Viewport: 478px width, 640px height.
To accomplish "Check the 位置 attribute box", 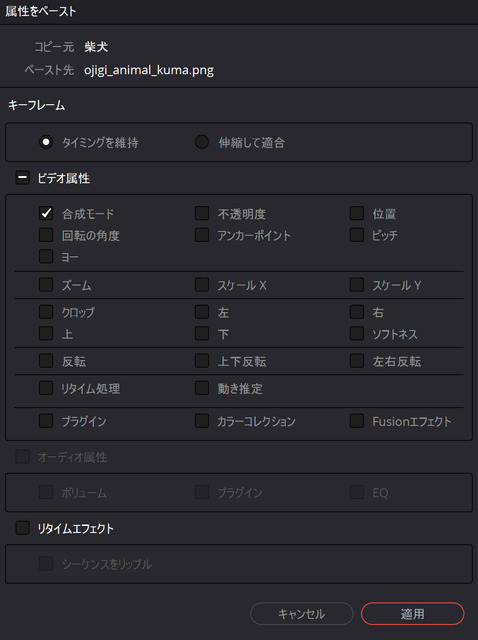I will [x=357, y=213].
